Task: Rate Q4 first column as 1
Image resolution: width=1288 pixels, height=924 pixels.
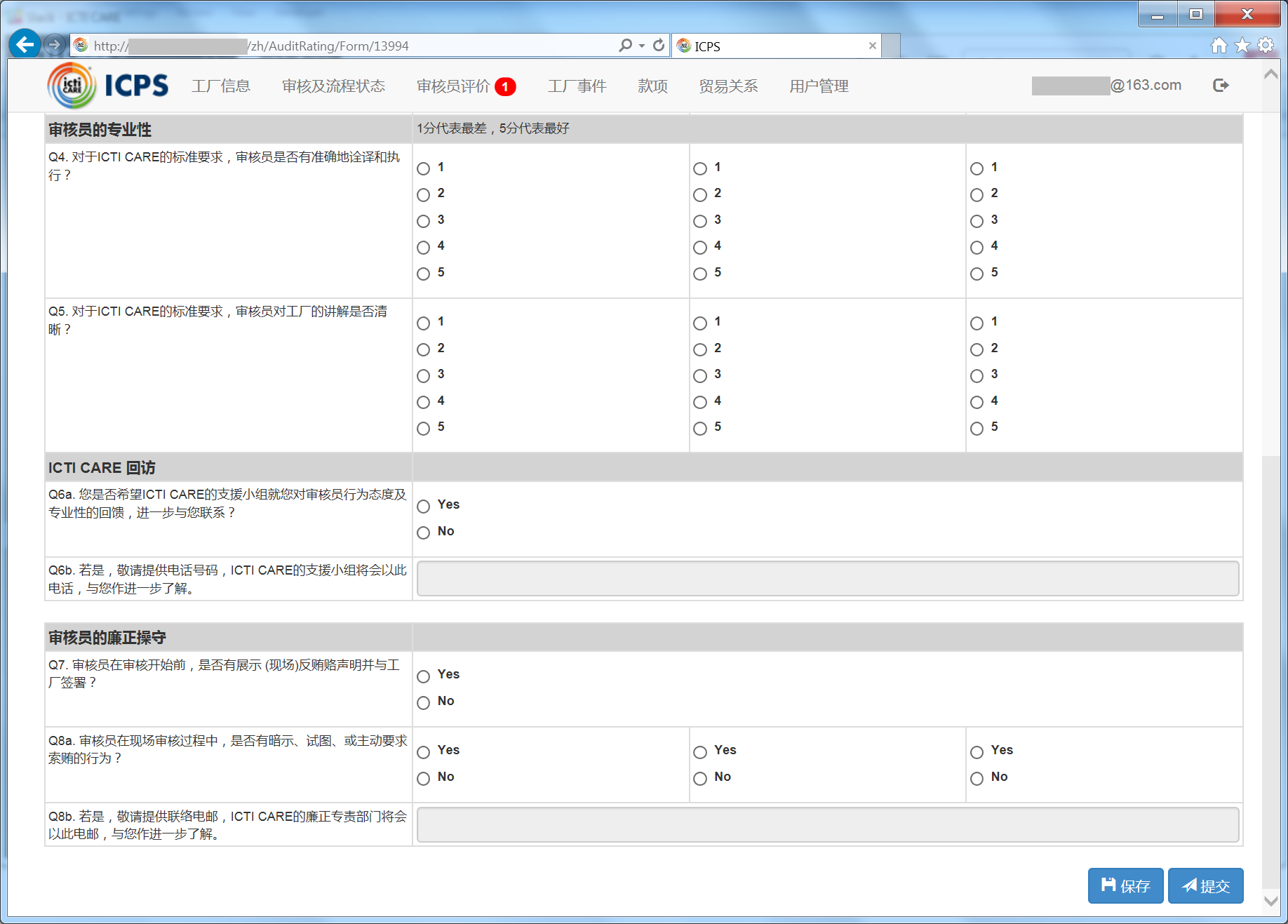Action: [424, 168]
